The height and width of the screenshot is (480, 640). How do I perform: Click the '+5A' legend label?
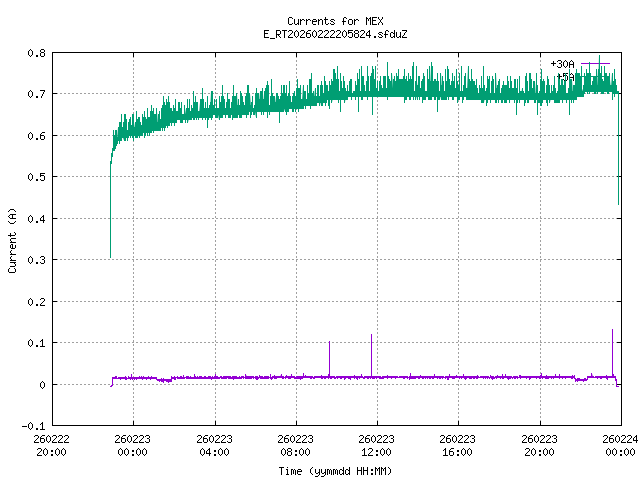pos(565,75)
